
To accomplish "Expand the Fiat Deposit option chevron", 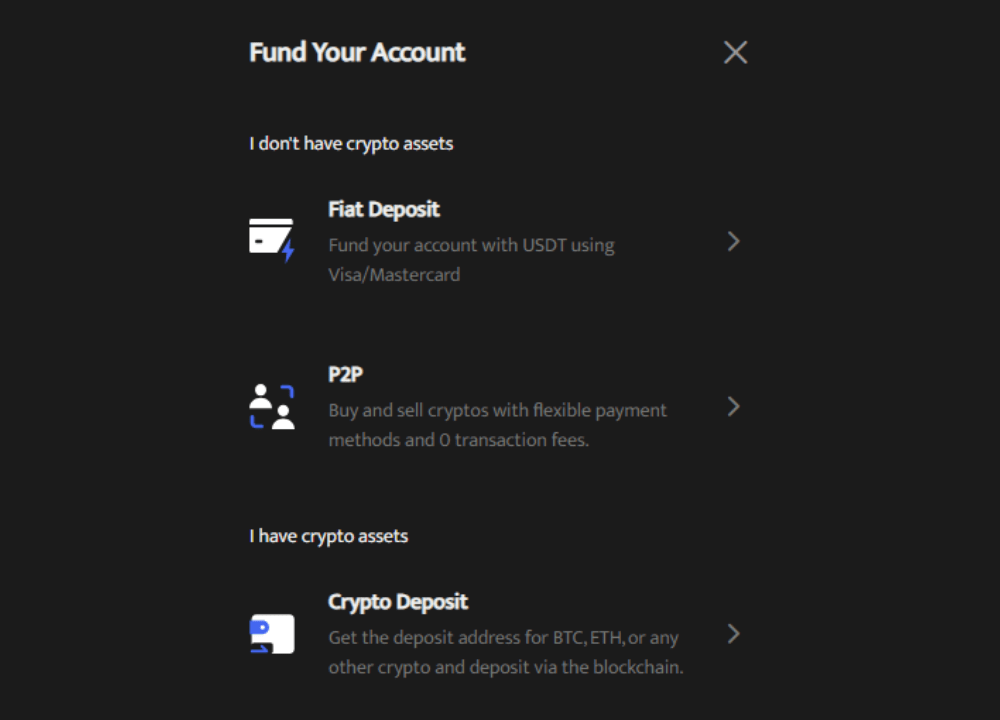I will tap(735, 241).
